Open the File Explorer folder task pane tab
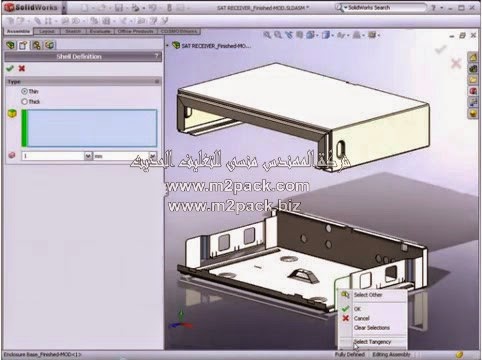Viewport: 482px width, 360px height. [473, 80]
